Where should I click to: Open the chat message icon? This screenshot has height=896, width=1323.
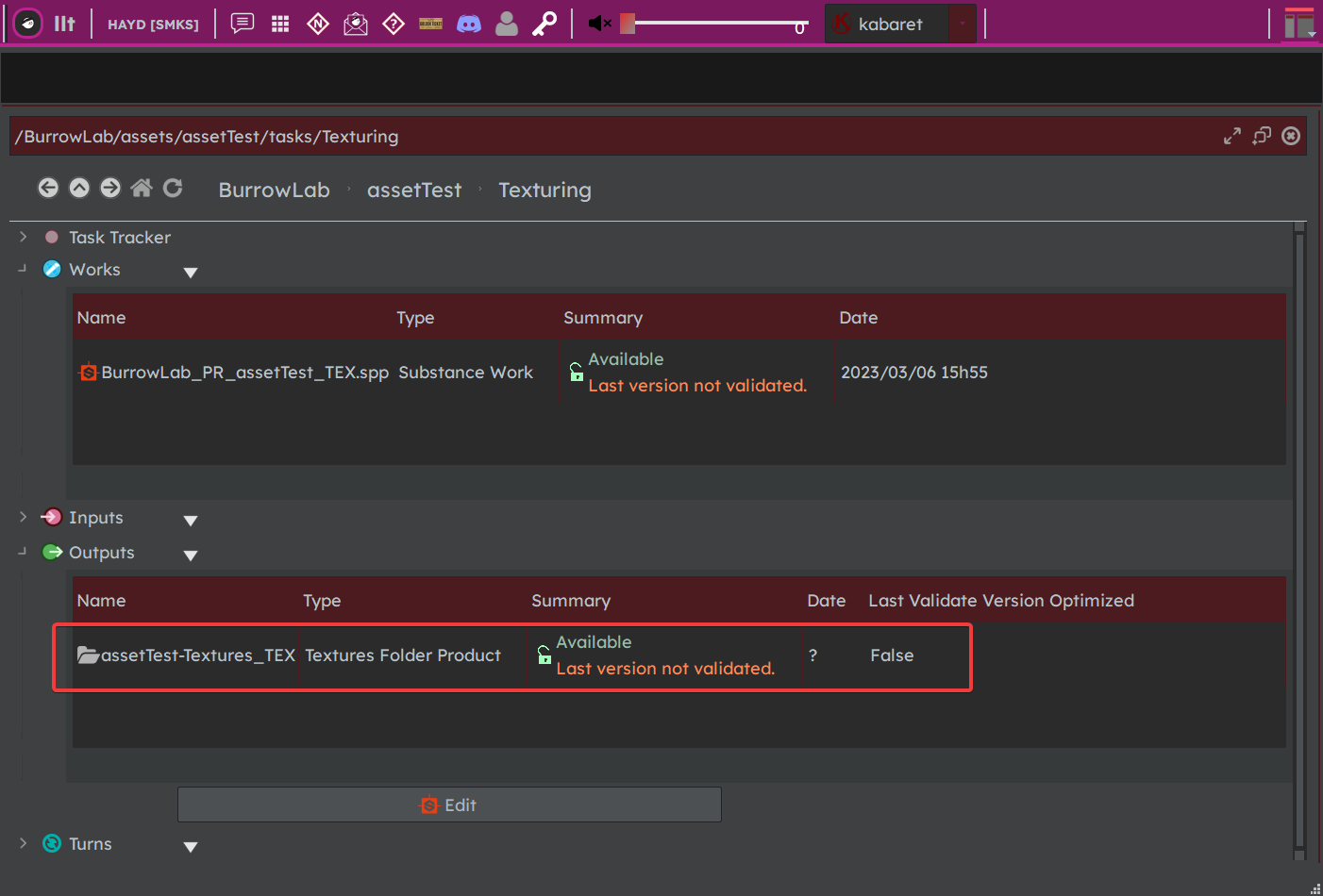pos(243,24)
